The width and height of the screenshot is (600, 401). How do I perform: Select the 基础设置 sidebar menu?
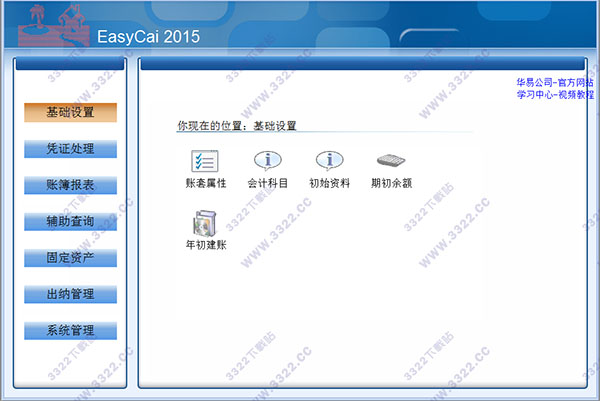pos(70,112)
